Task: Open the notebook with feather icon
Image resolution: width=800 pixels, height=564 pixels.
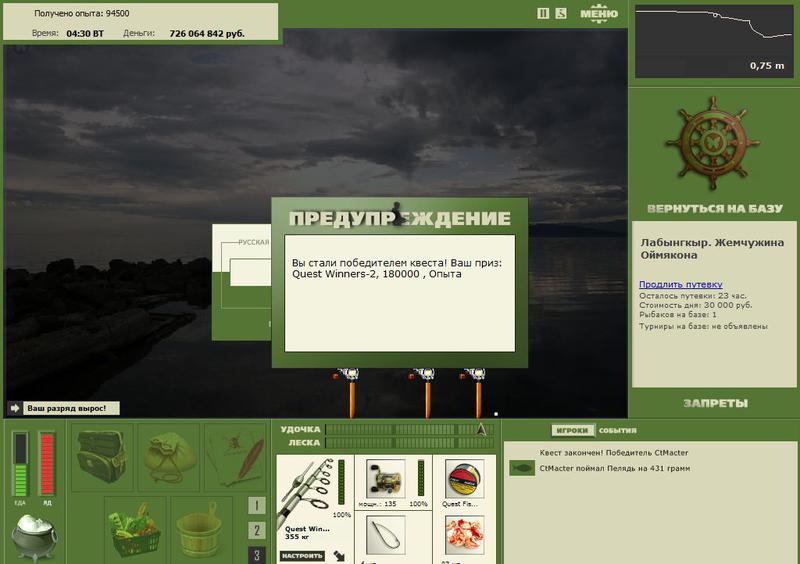Action: (x=235, y=457)
